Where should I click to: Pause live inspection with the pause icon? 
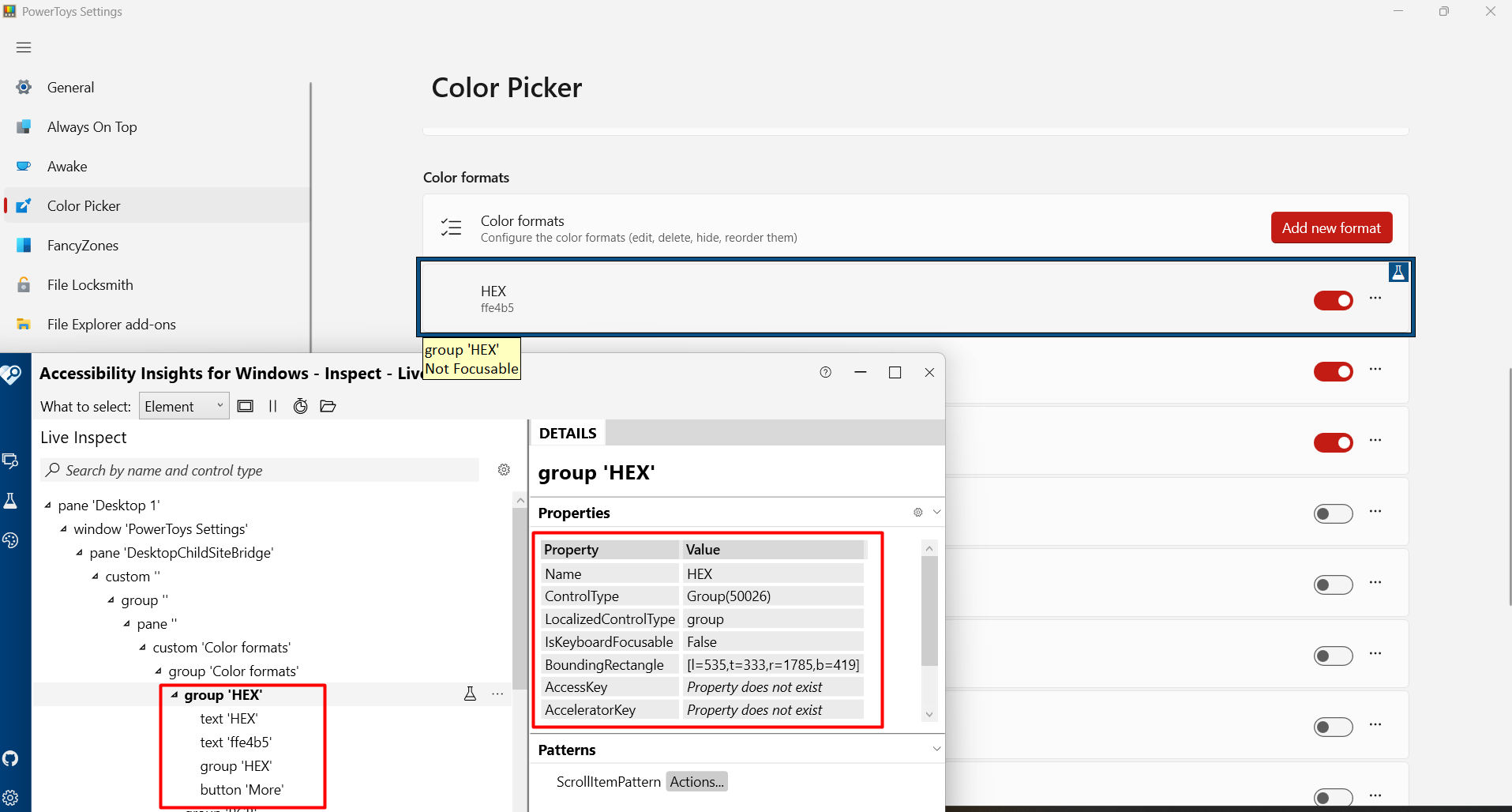(x=272, y=405)
